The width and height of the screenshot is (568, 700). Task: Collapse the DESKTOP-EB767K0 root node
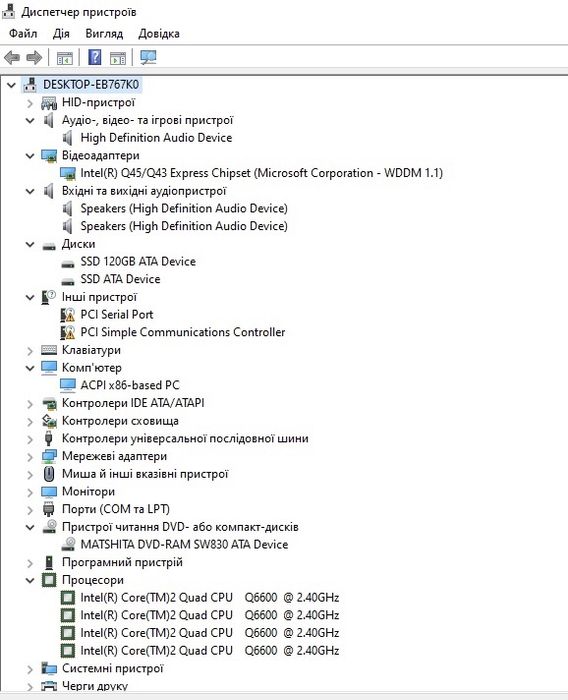tap(11, 84)
